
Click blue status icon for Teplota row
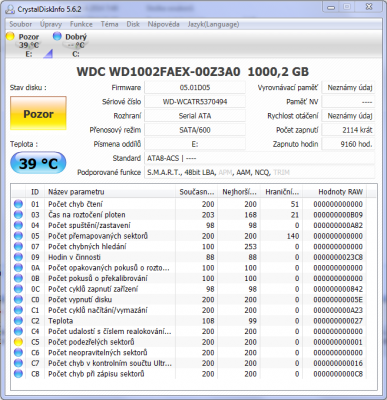tap(18, 321)
